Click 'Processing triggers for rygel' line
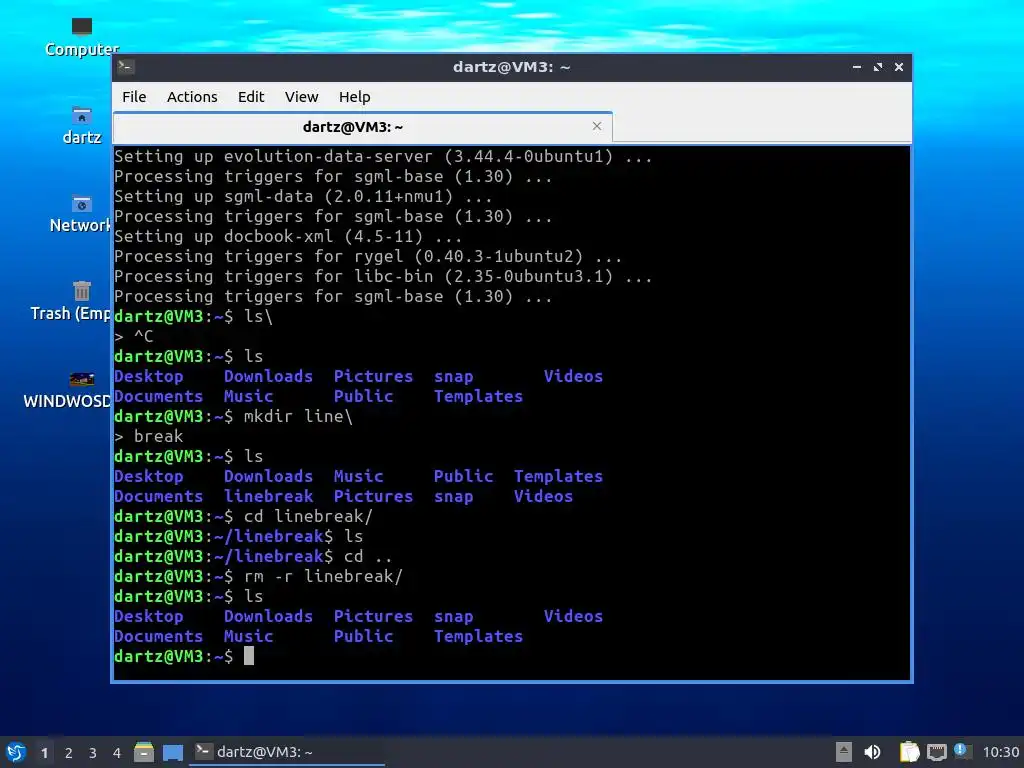 click(x=368, y=257)
